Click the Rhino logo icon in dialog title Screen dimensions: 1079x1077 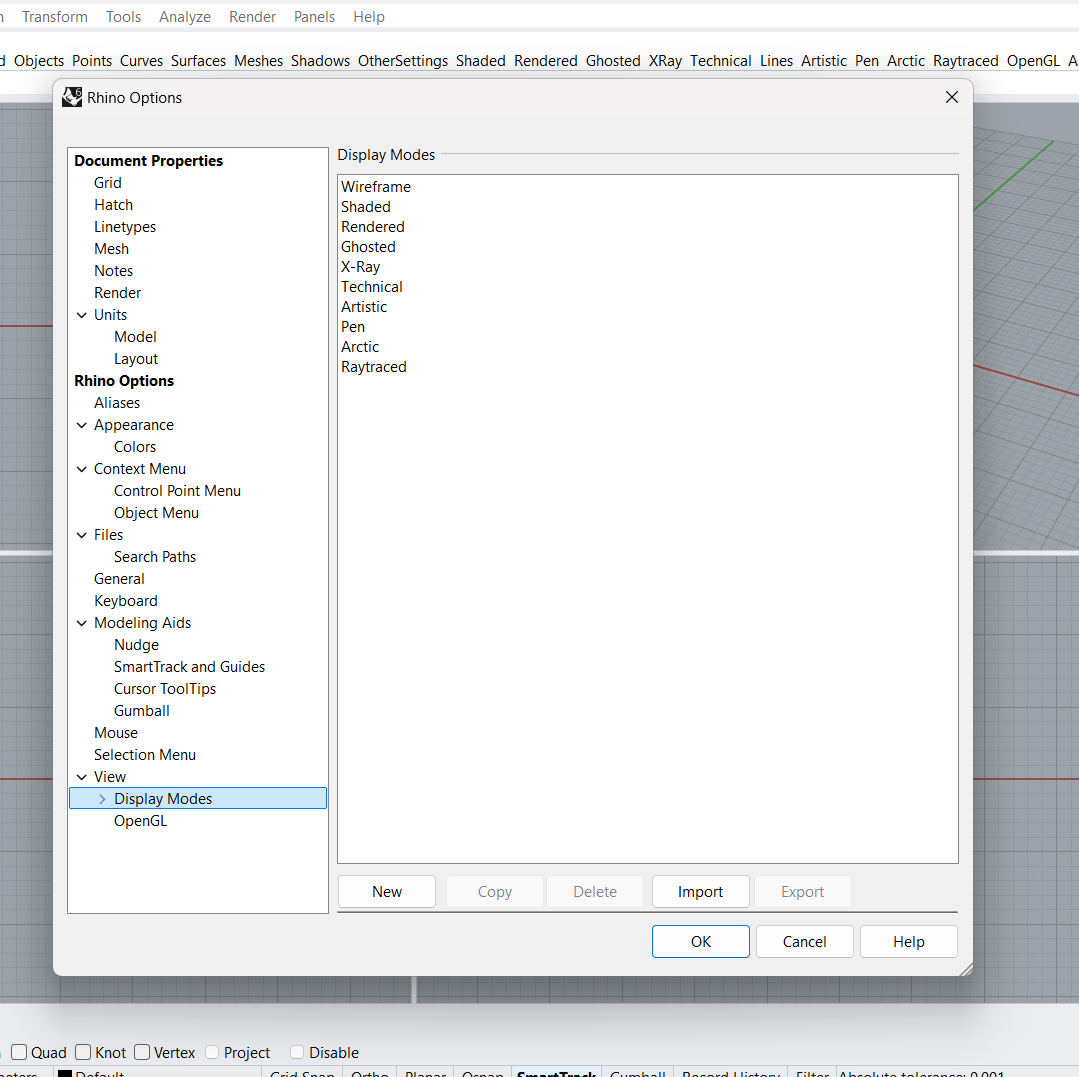72,97
